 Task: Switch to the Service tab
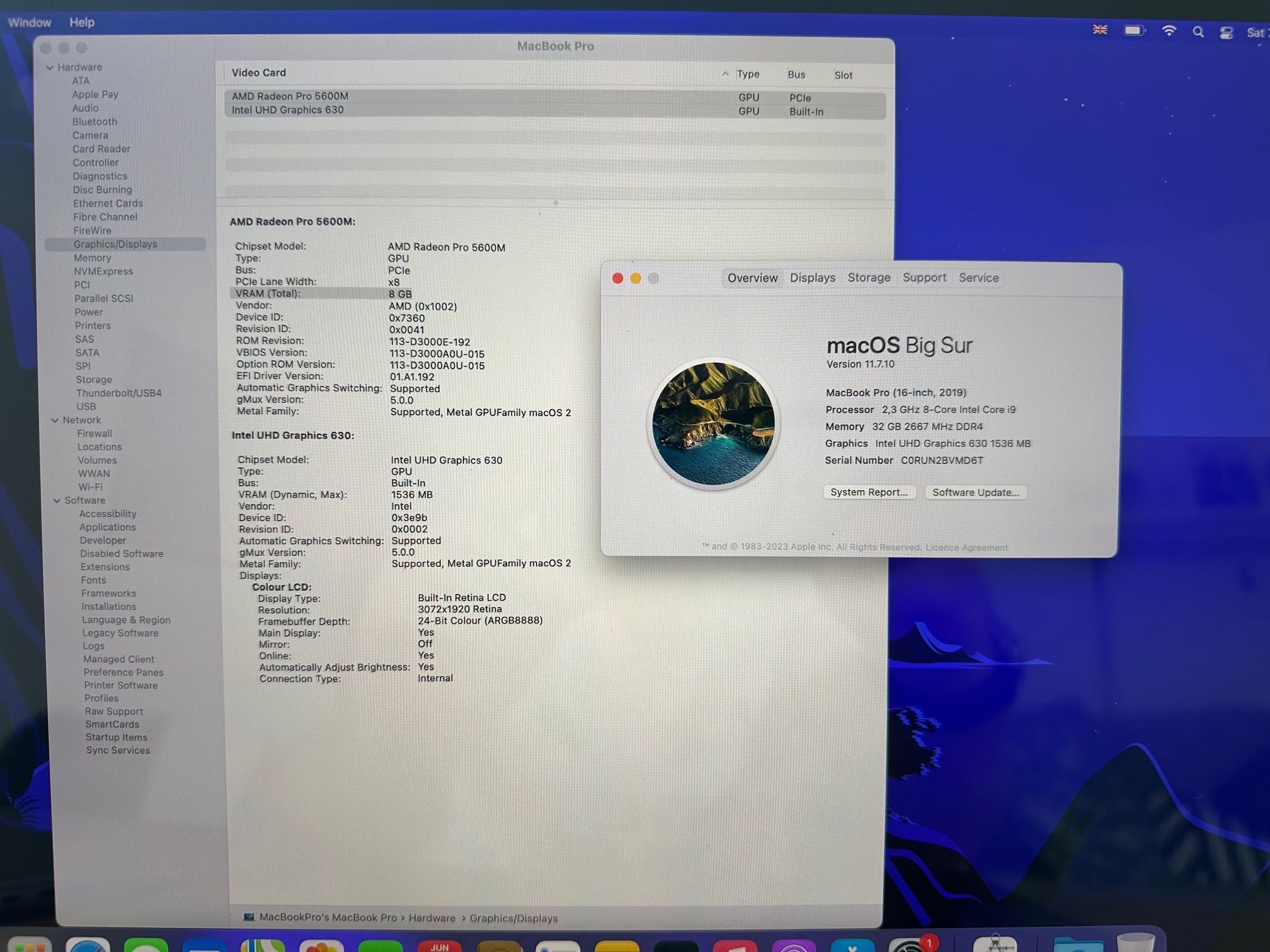pyautogui.click(x=978, y=278)
